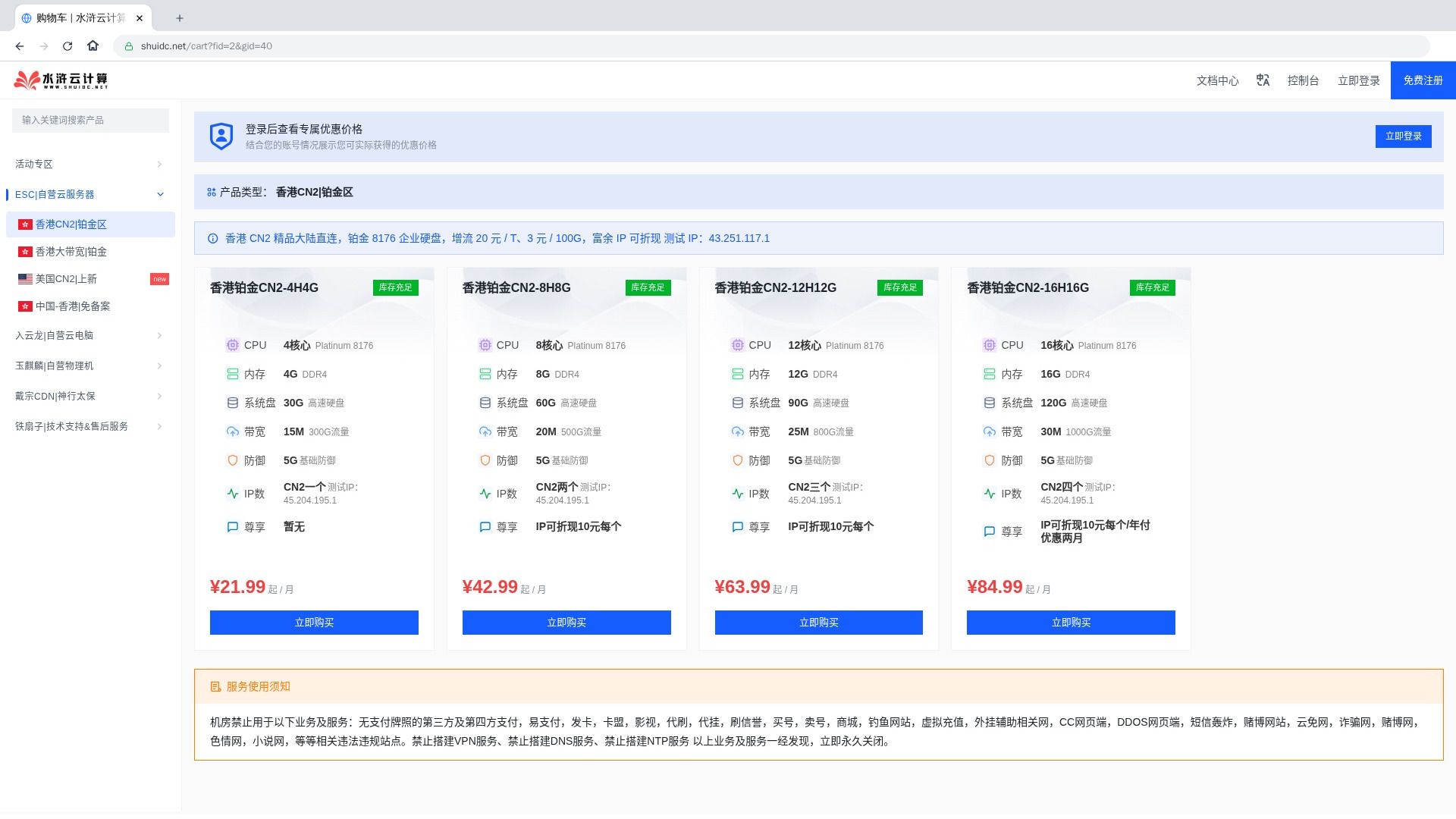Click the info icon in notice bar

pyautogui.click(x=212, y=239)
